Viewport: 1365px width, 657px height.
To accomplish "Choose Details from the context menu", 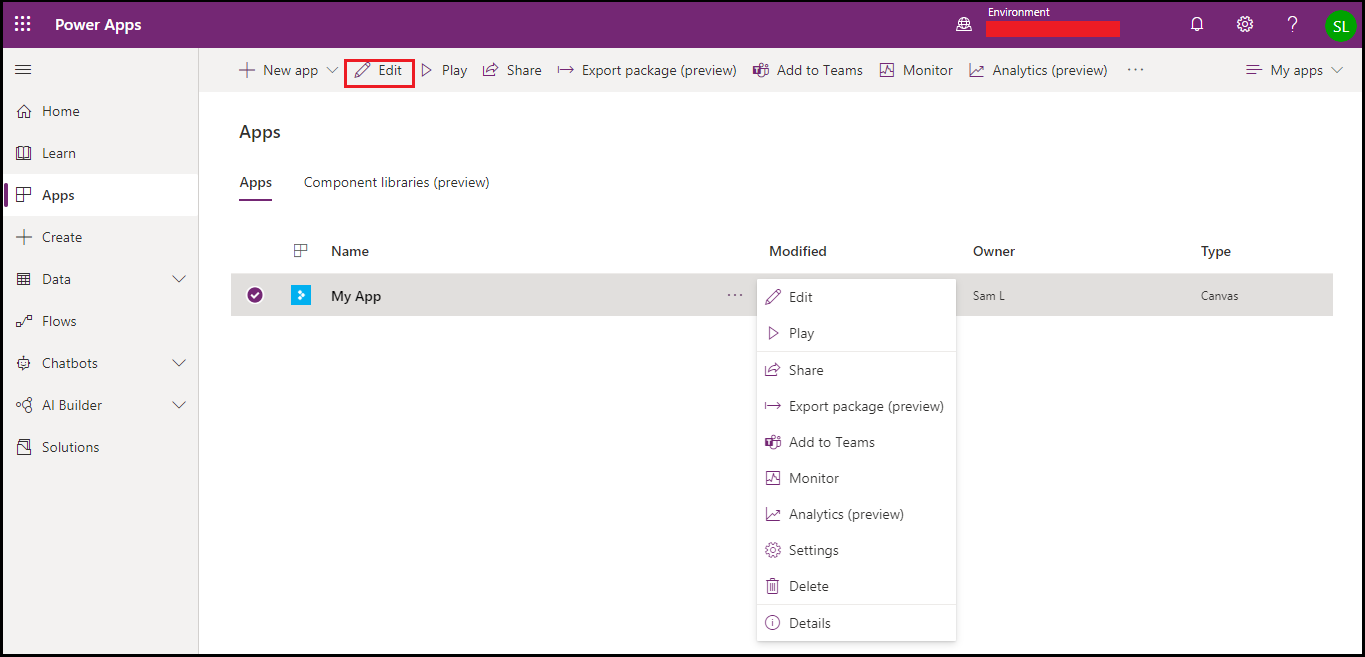I will (856, 623).
